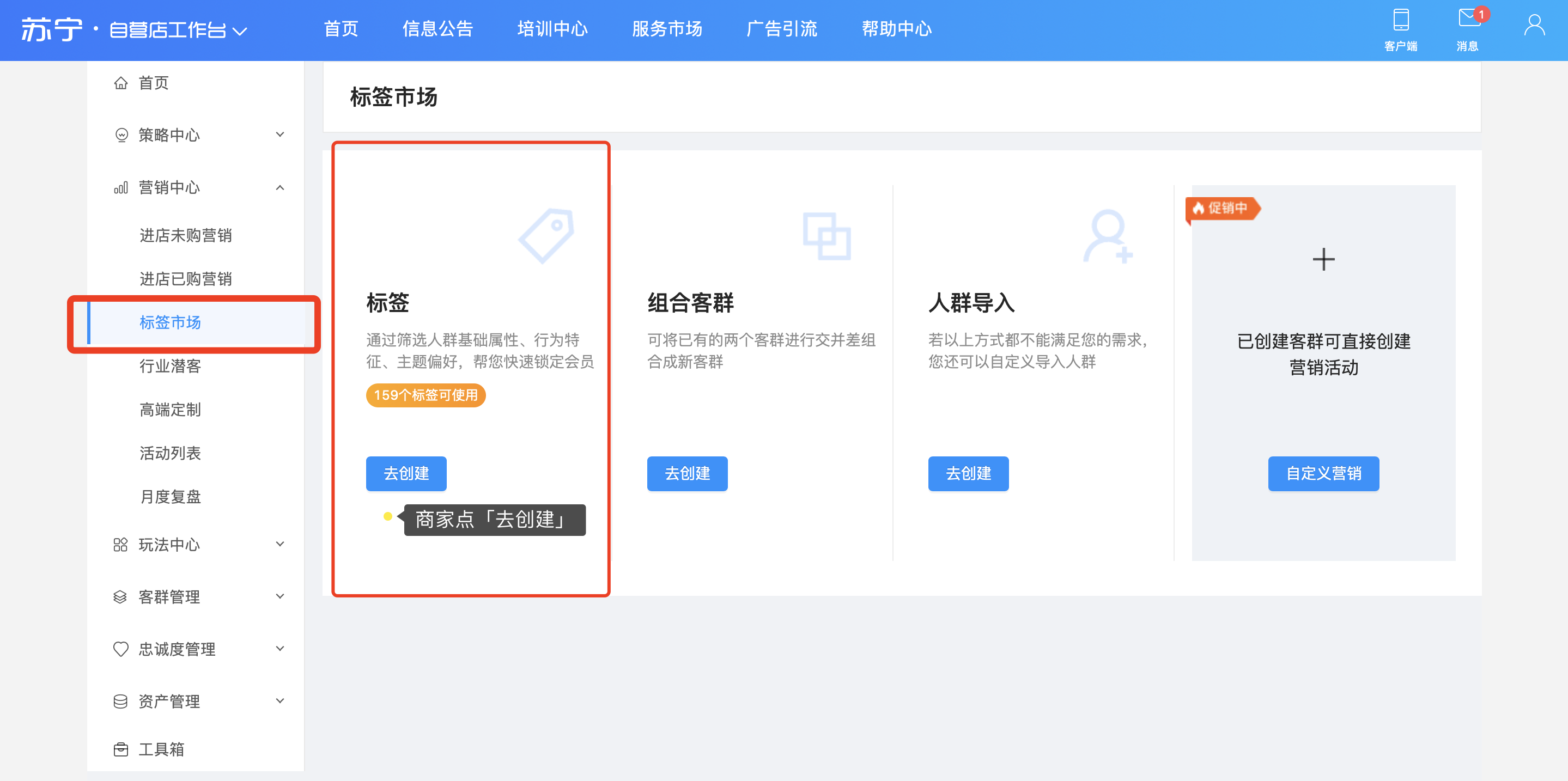Open the 消息 envelope icon
This screenshot has width=1568, height=781.
[1469, 19]
